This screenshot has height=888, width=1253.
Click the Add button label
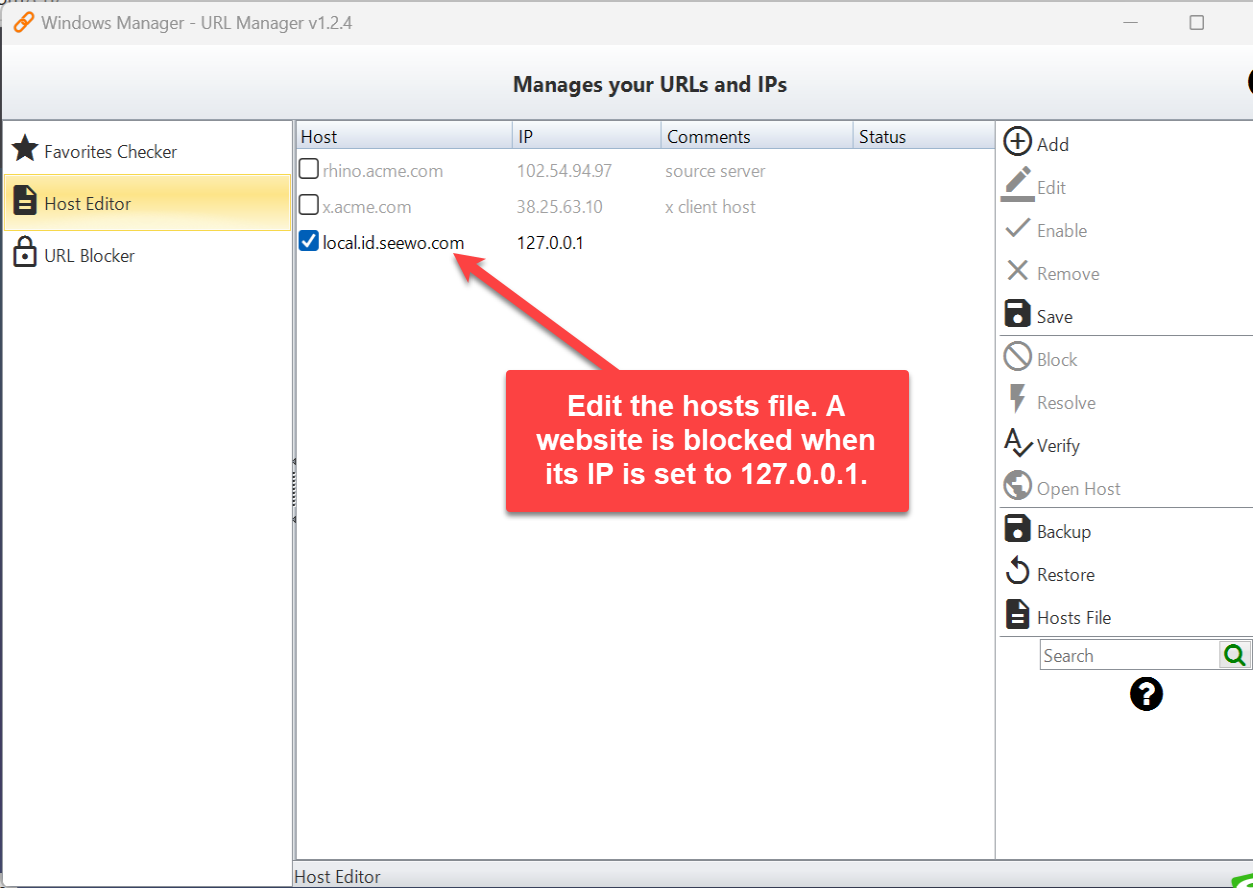click(x=1053, y=144)
